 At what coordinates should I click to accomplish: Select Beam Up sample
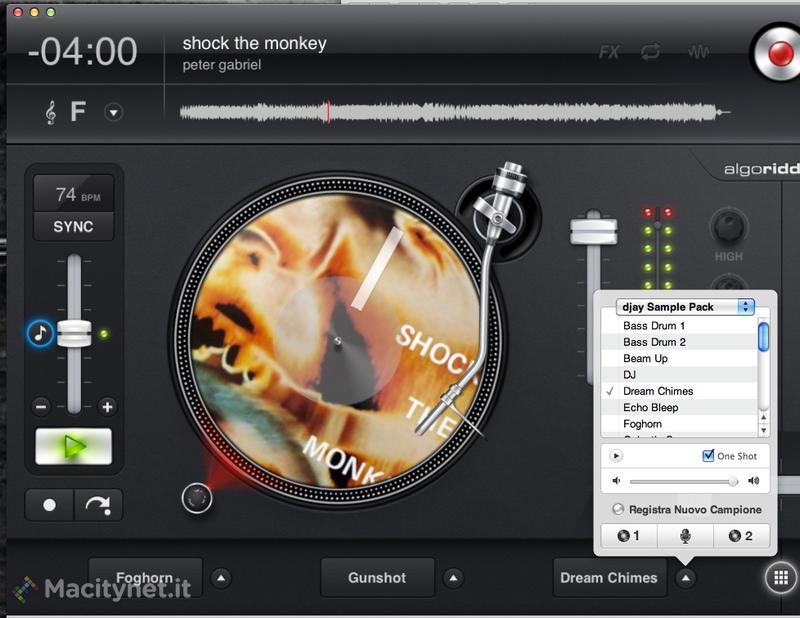[x=679, y=358]
